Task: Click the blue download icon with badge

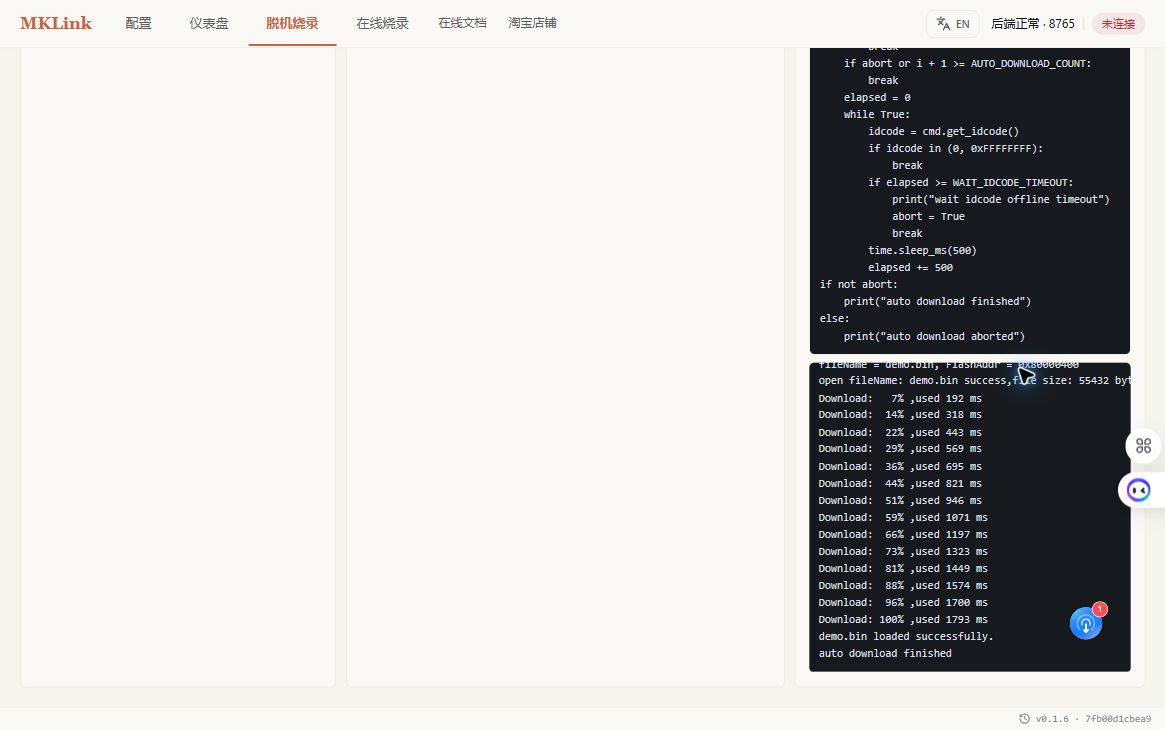Action: (1086, 623)
